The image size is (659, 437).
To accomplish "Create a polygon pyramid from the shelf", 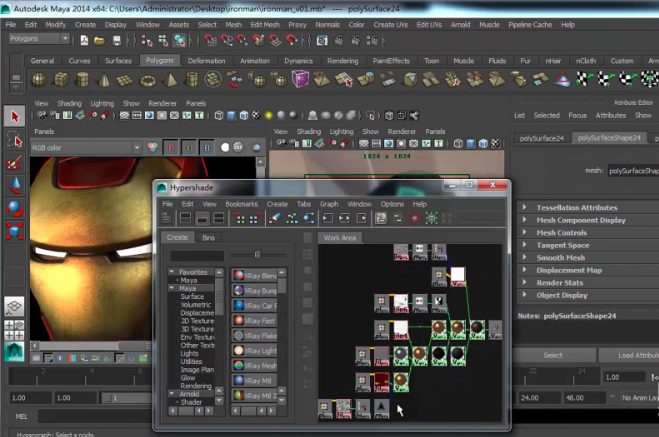I will pos(170,79).
